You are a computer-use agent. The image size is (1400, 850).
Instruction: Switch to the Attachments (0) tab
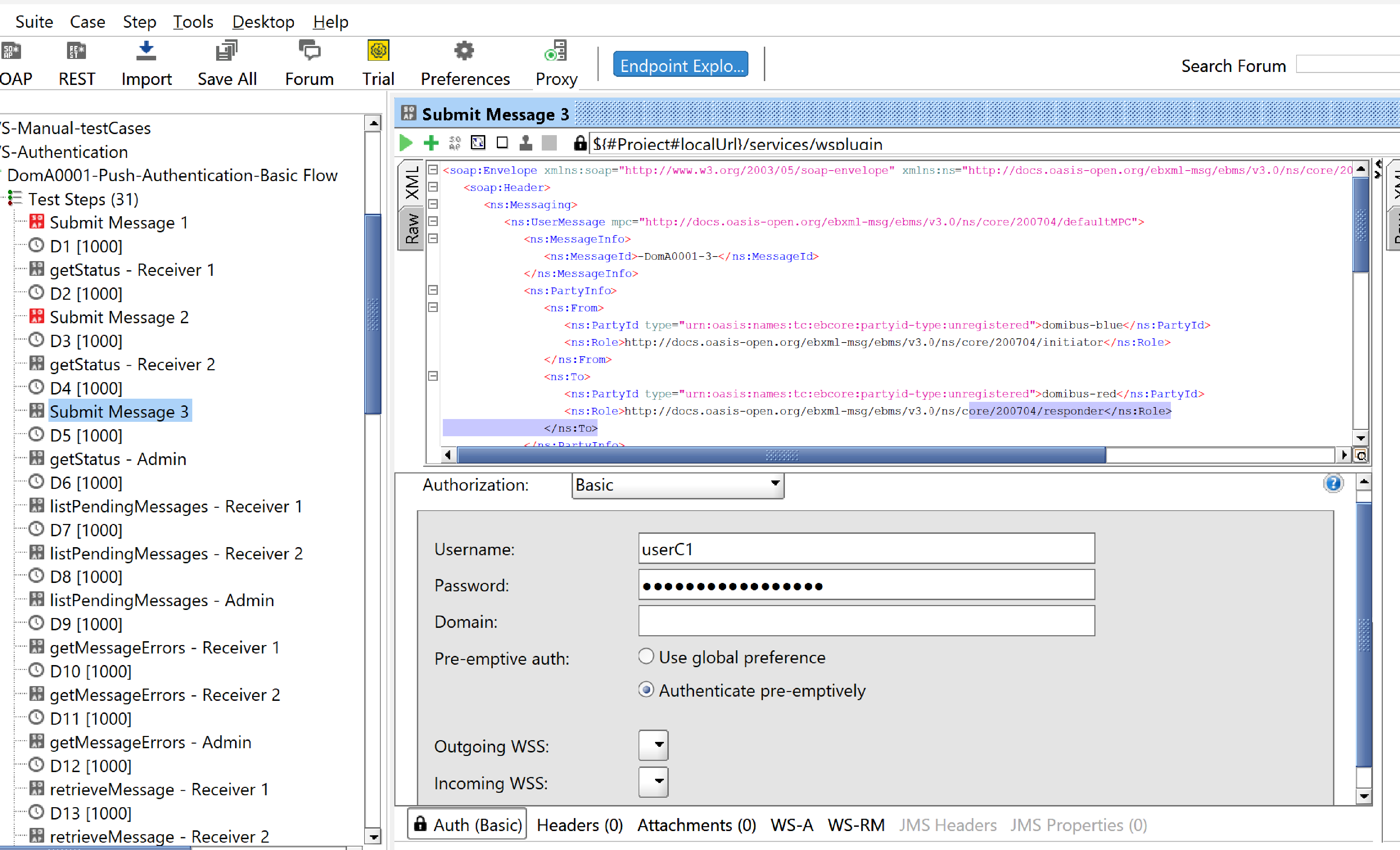[696, 824]
